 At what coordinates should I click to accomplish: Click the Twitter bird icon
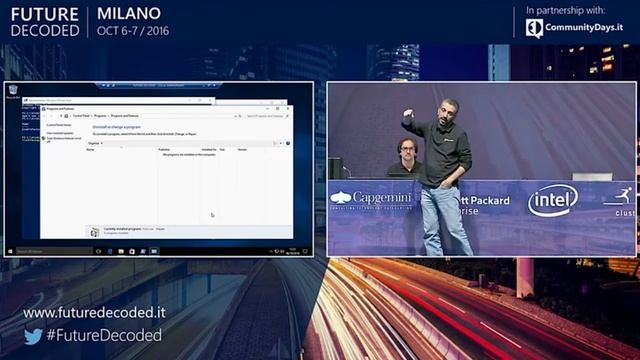pyautogui.click(x=33, y=336)
